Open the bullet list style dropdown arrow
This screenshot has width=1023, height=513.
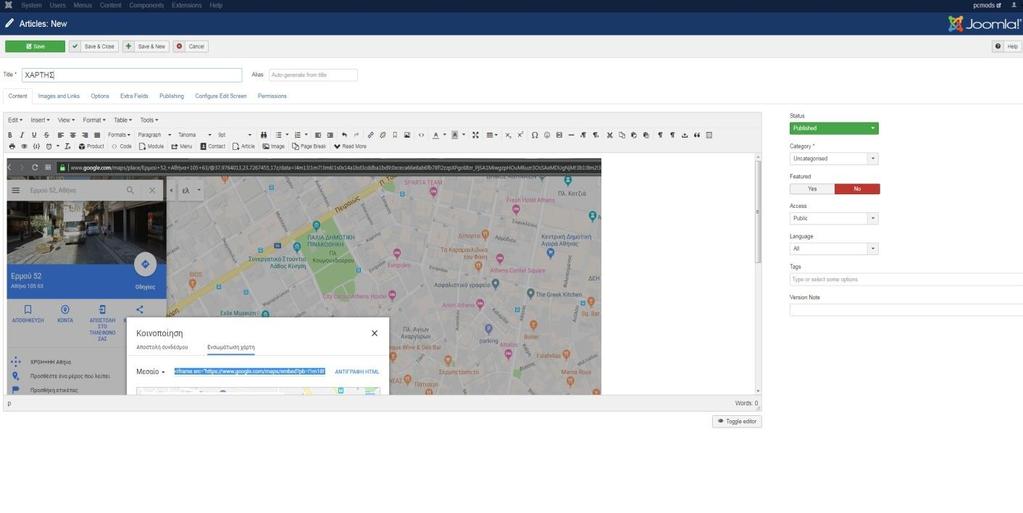[x=287, y=135]
